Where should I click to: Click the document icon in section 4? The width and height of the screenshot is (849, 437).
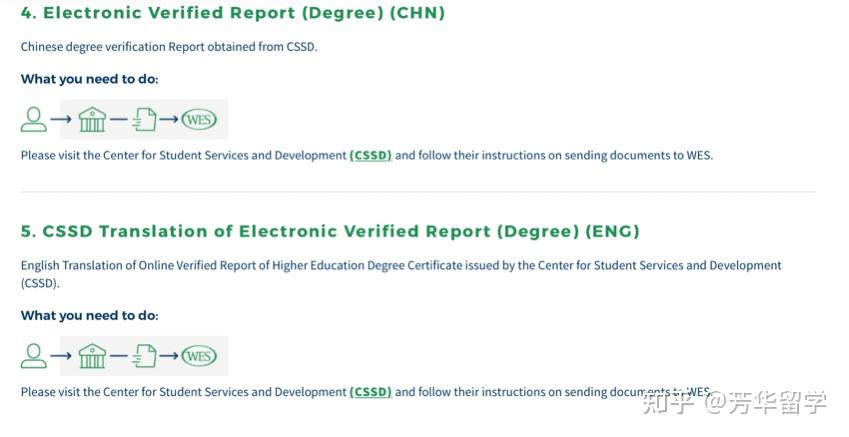tap(145, 120)
